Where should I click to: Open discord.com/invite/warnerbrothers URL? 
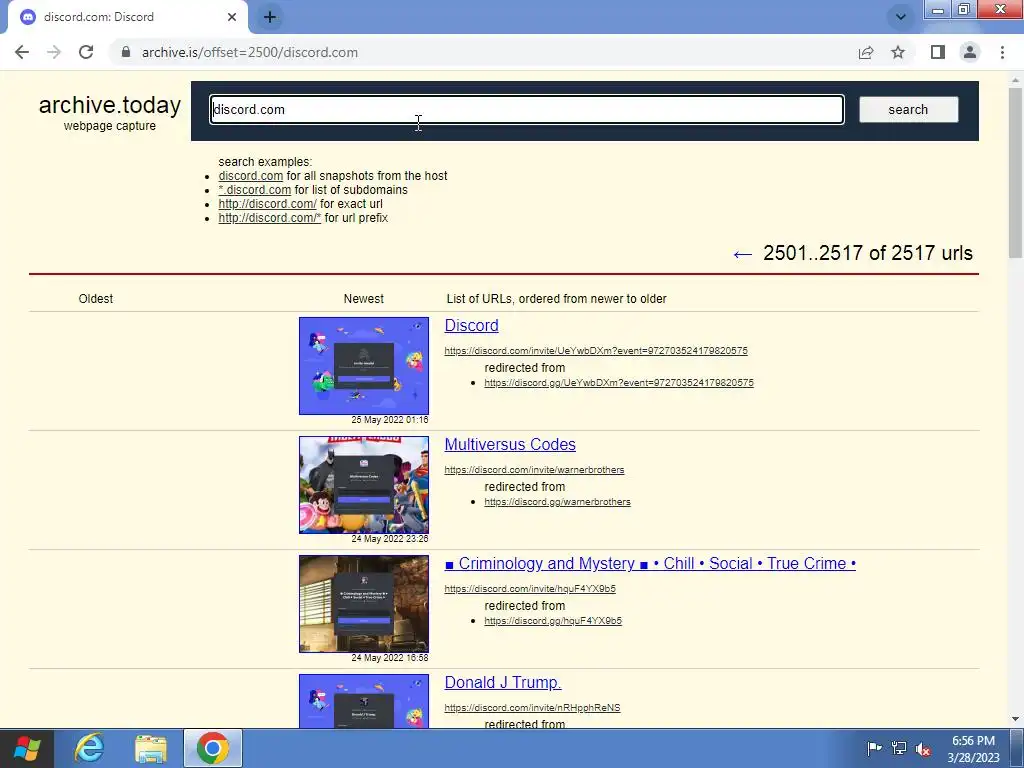pyautogui.click(x=534, y=470)
